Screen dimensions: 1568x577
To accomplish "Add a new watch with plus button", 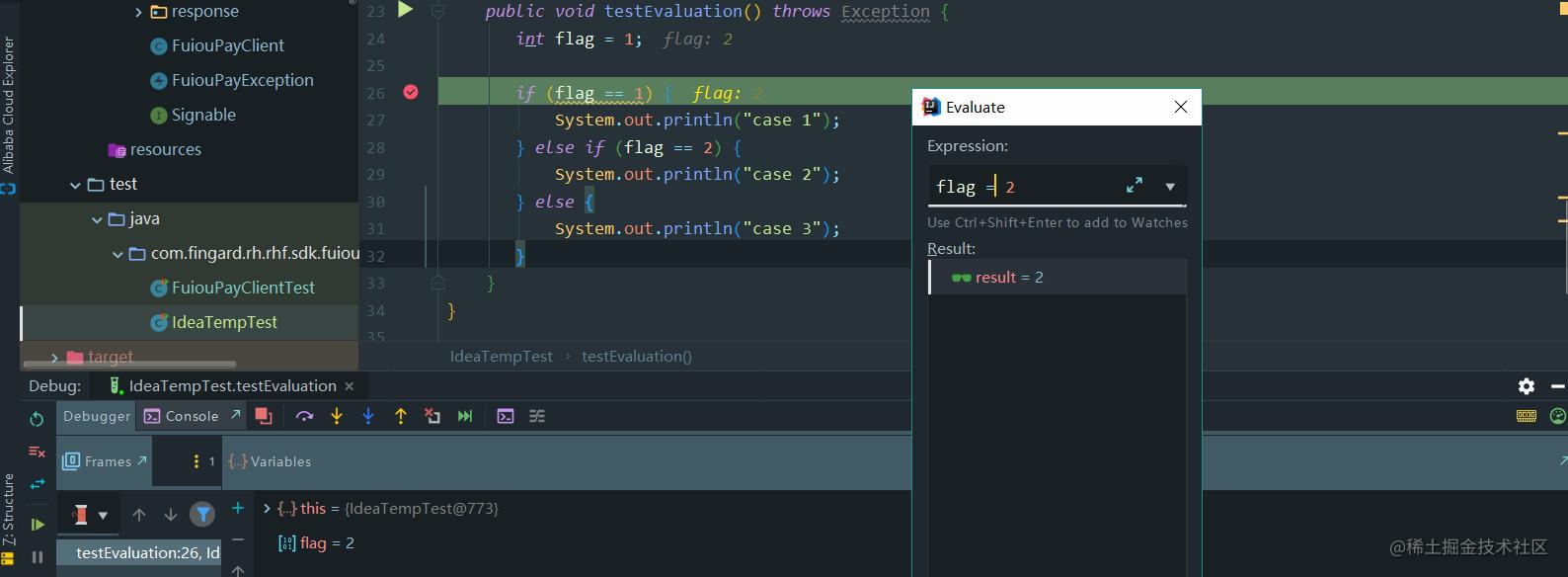I will [x=238, y=508].
